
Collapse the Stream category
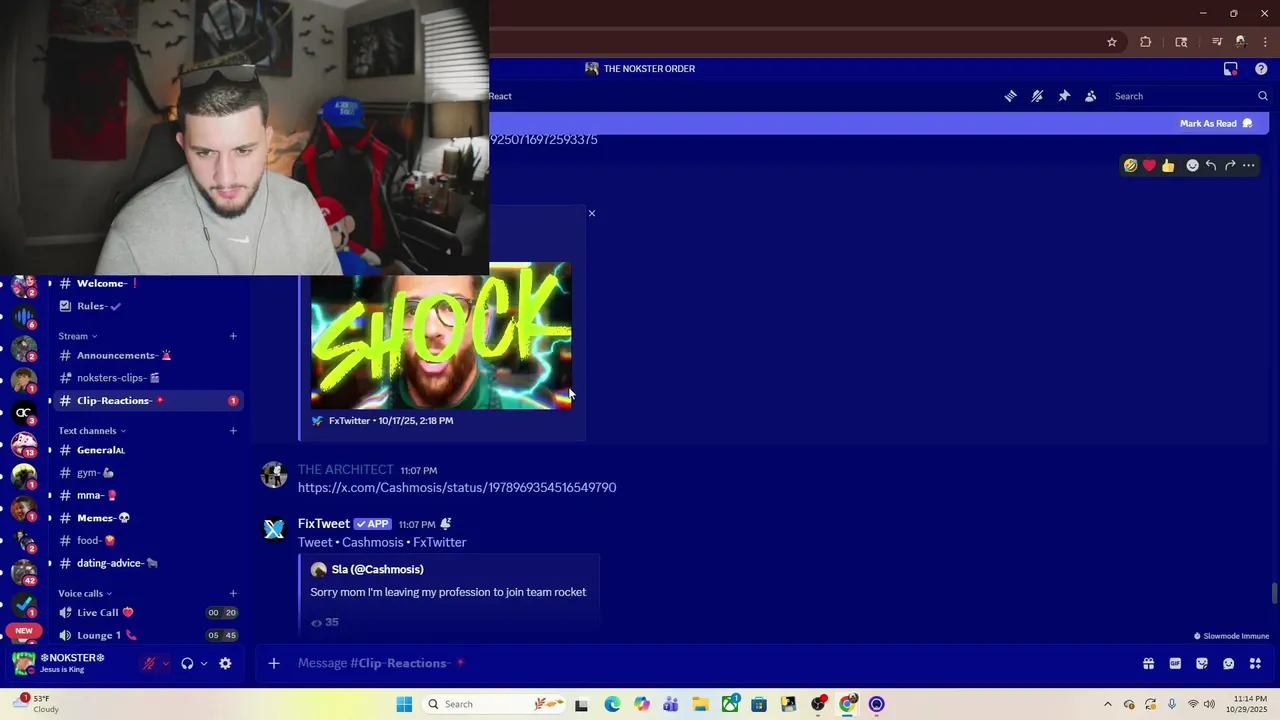click(77, 336)
